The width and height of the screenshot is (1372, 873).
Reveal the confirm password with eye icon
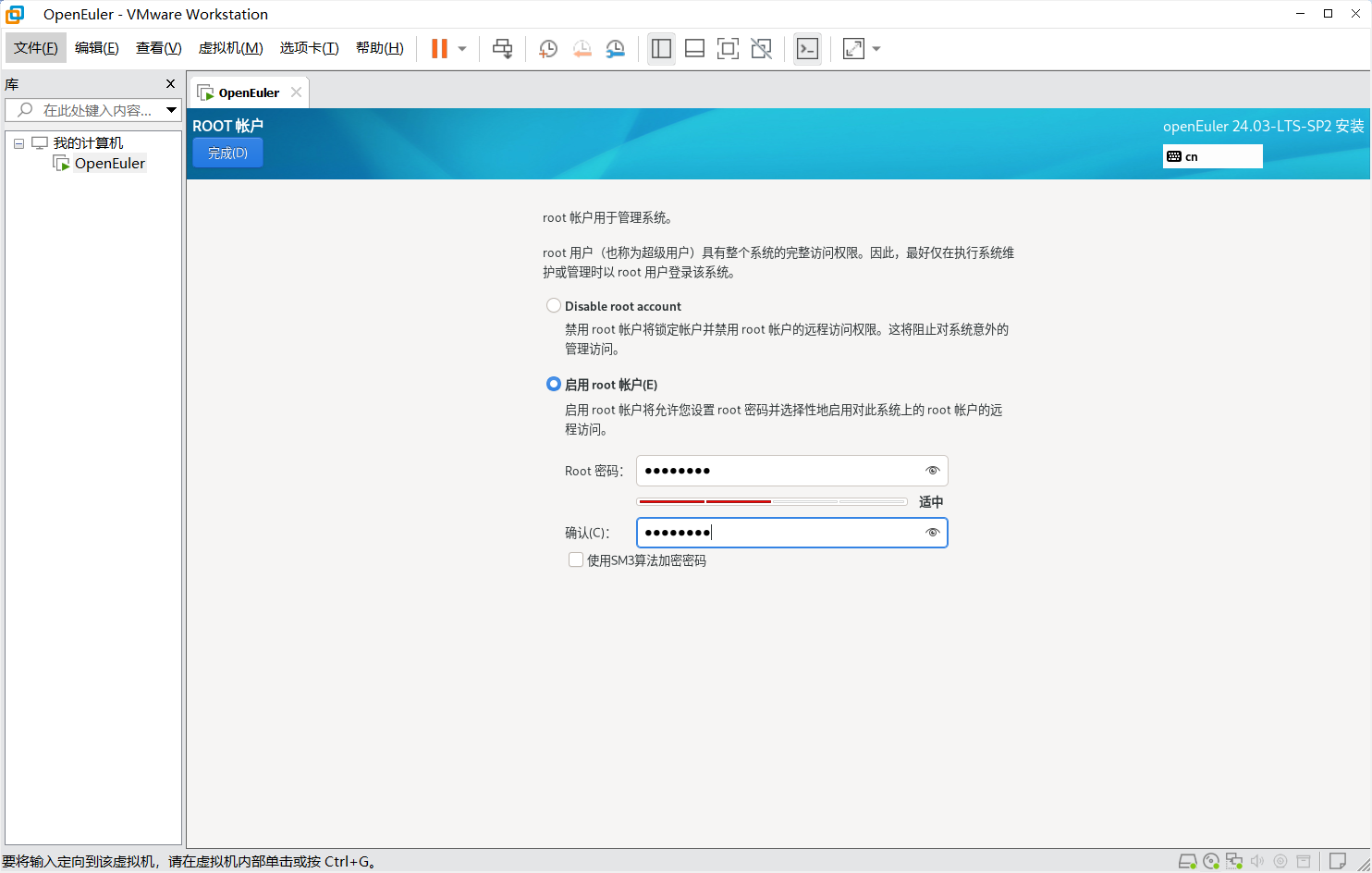(x=933, y=533)
